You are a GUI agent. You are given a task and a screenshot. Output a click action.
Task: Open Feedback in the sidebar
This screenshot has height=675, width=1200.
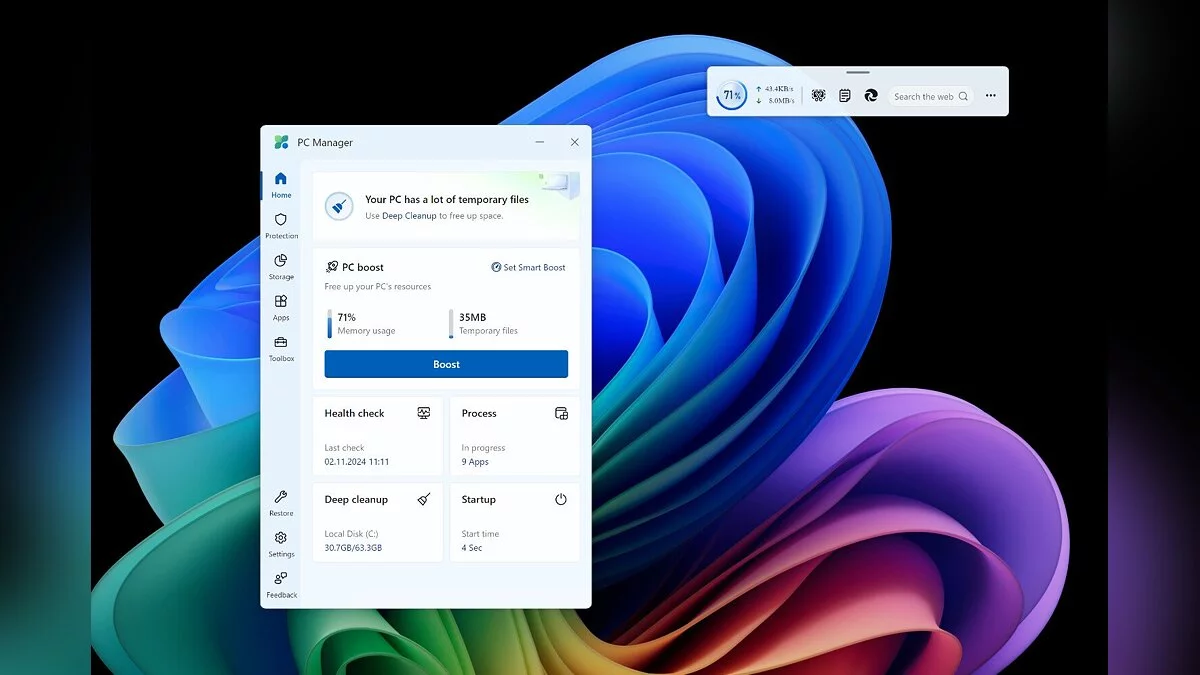pyautogui.click(x=281, y=585)
